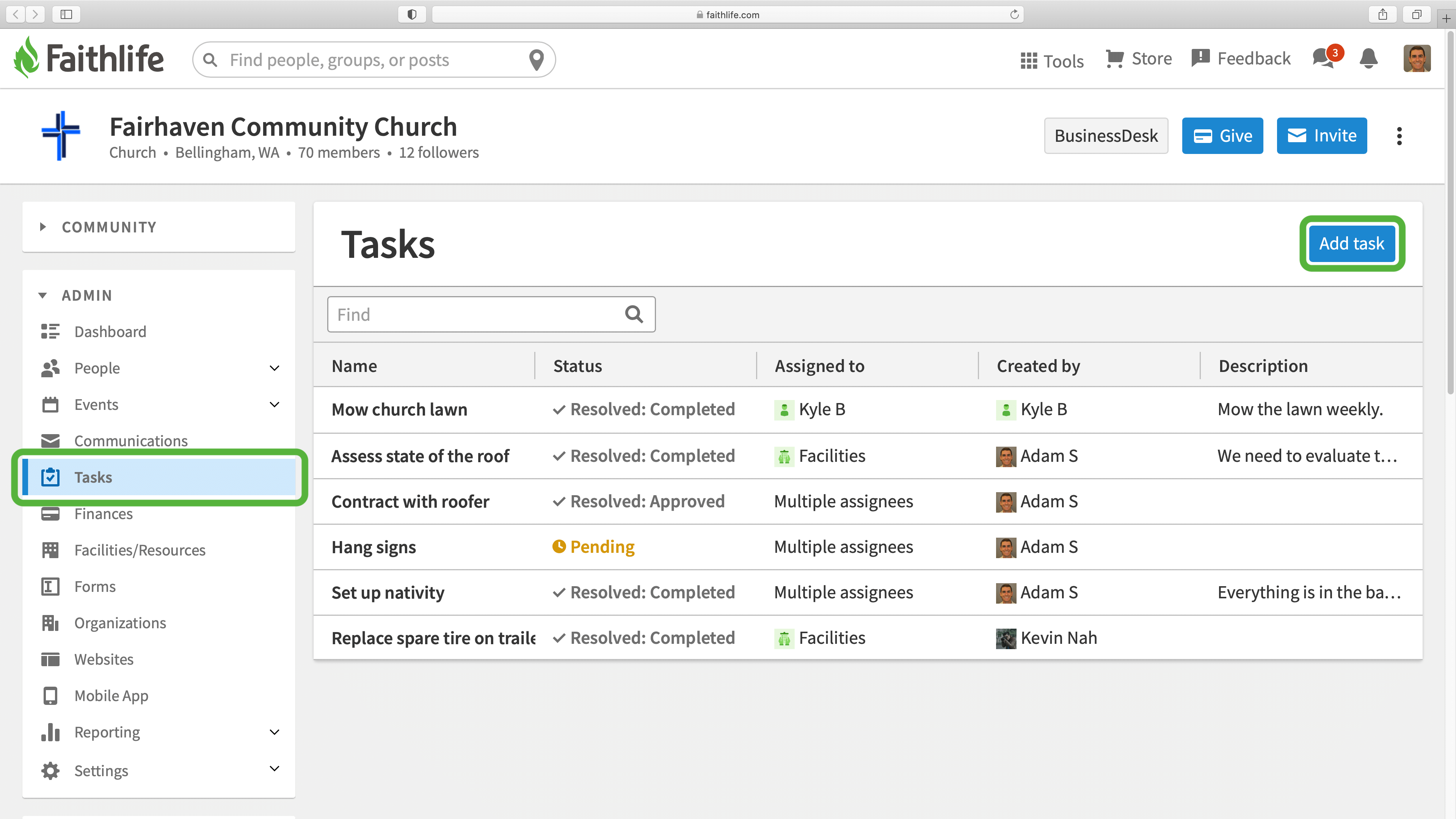Image resolution: width=1456 pixels, height=819 pixels.
Task: Open the Set up nativity task
Action: [388, 592]
